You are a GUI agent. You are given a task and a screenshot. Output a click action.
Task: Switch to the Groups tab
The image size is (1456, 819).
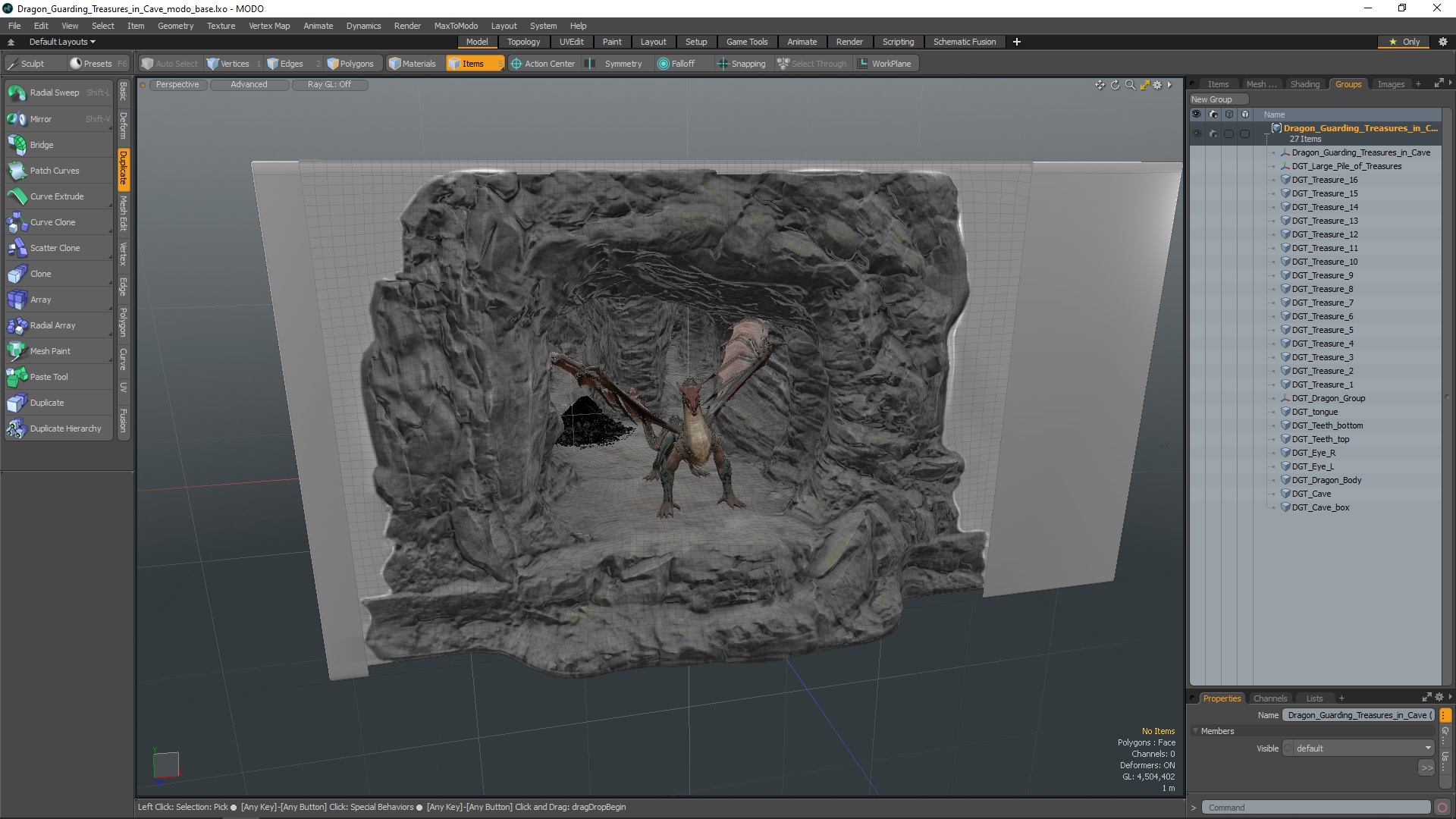pyautogui.click(x=1348, y=83)
